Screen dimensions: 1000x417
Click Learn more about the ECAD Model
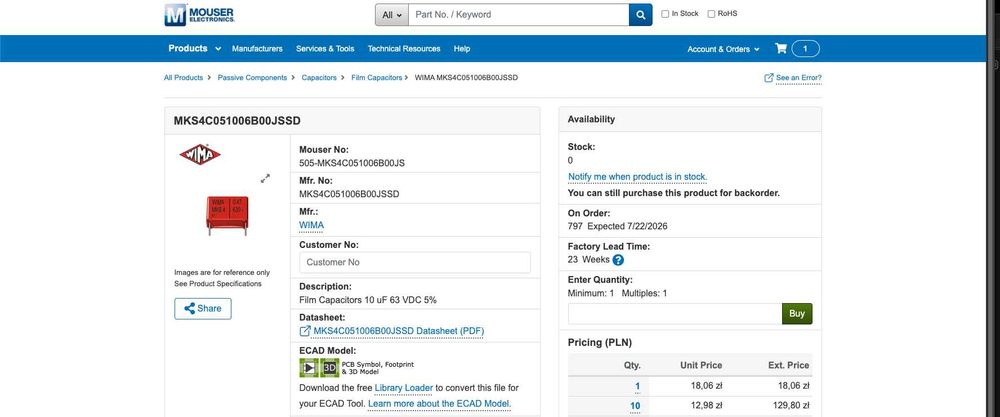(439, 404)
